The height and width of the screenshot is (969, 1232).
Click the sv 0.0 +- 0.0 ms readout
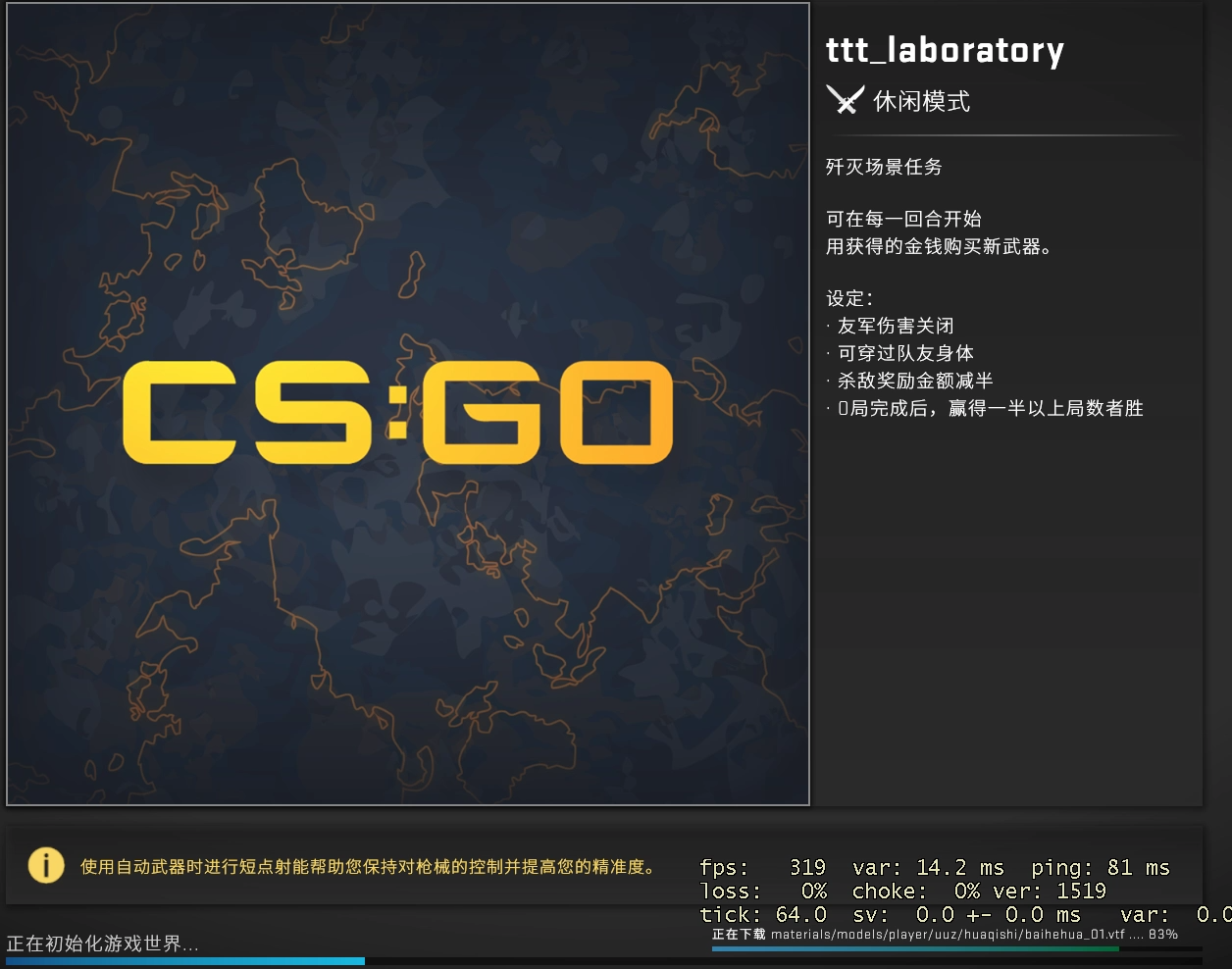click(x=966, y=915)
